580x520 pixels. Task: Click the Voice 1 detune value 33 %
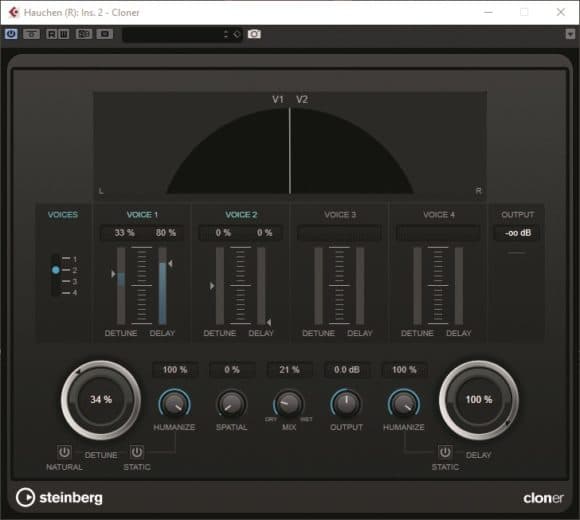(125, 233)
